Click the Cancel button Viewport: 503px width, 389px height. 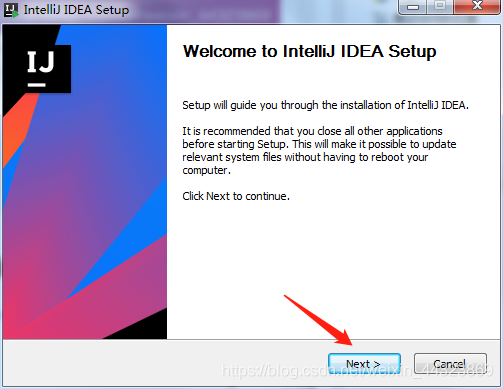(x=450, y=363)
